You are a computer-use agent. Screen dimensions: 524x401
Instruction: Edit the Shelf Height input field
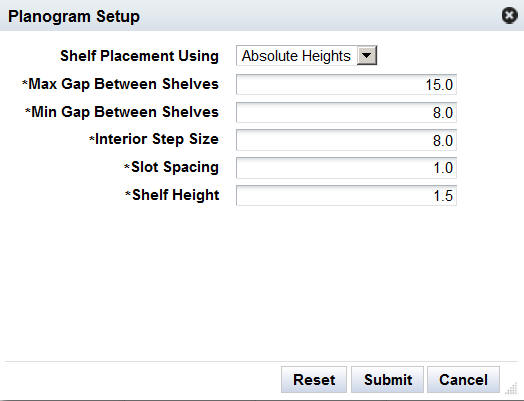point(346,195)
